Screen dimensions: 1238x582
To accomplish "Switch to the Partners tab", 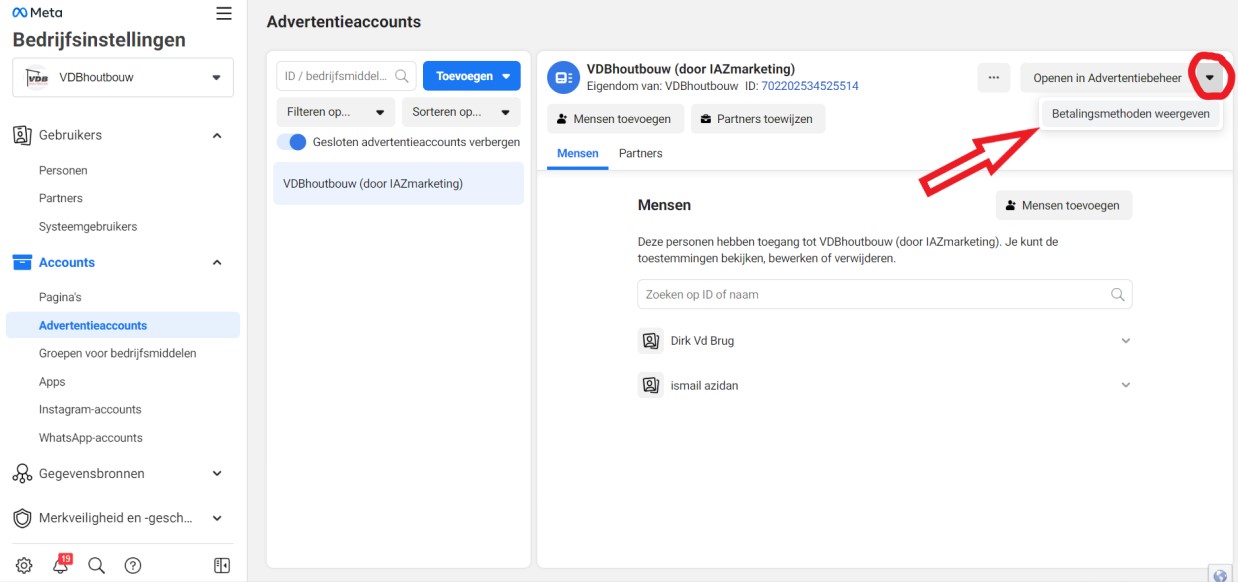I will (641, 153).
